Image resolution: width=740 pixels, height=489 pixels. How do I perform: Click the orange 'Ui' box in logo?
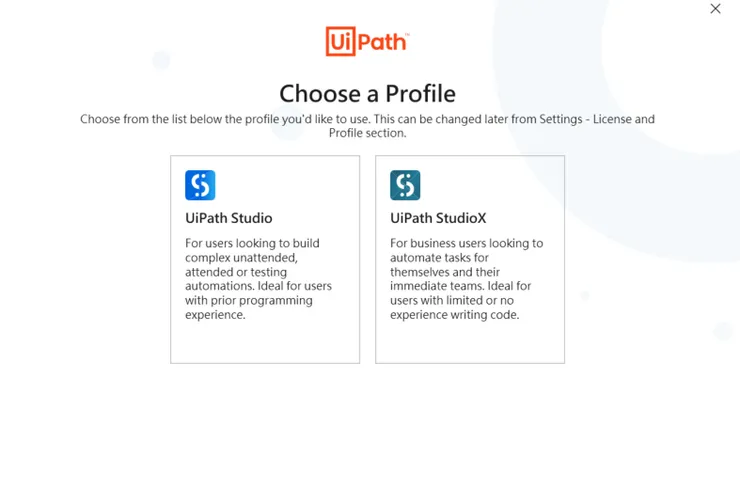pos(341,41)
